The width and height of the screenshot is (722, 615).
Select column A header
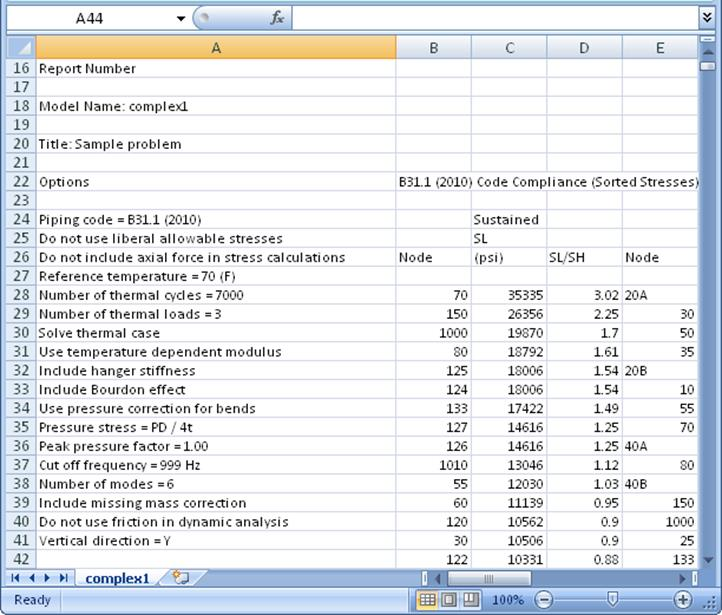point(216,47)
